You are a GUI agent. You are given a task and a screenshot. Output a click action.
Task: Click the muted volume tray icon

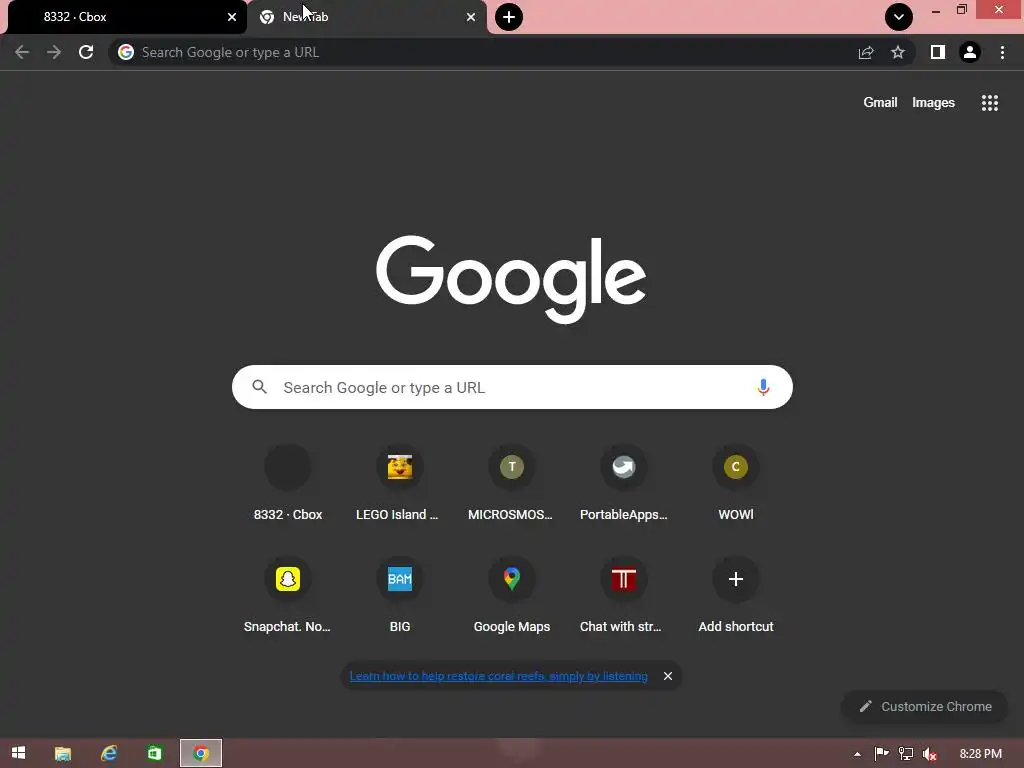point(930,754)
